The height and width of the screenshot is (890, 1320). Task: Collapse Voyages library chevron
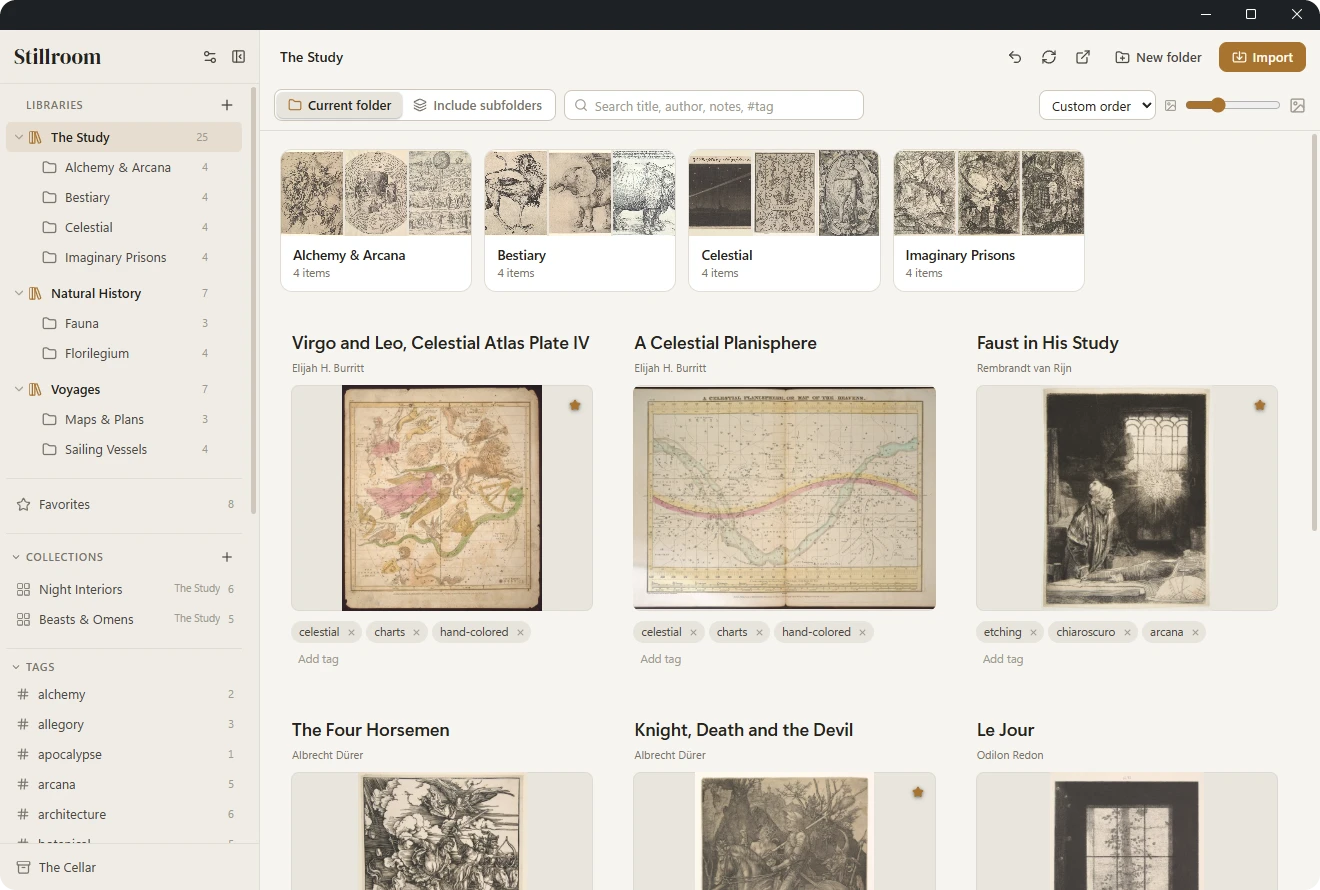(19, 389)
